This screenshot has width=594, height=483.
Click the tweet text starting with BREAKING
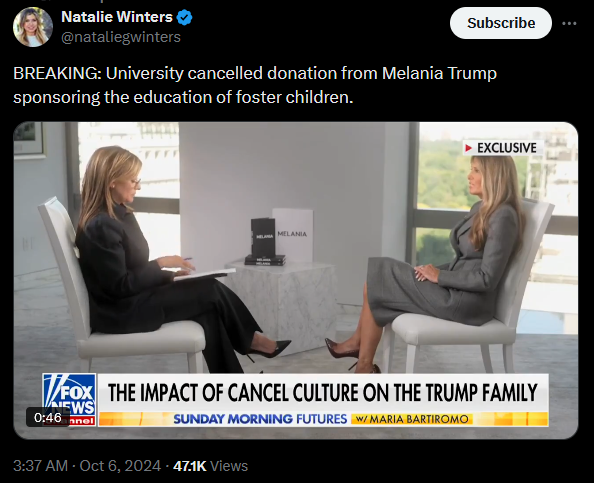point(255,85)
